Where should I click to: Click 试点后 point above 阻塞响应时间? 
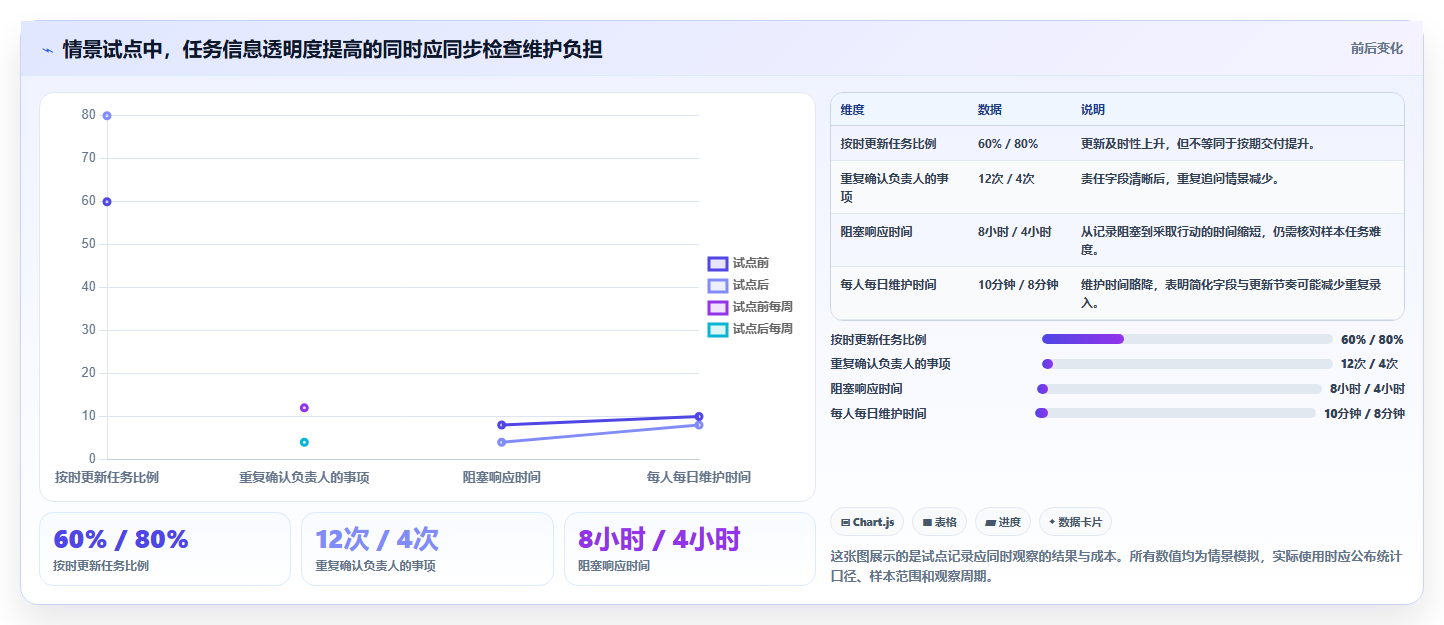[501, 442]
